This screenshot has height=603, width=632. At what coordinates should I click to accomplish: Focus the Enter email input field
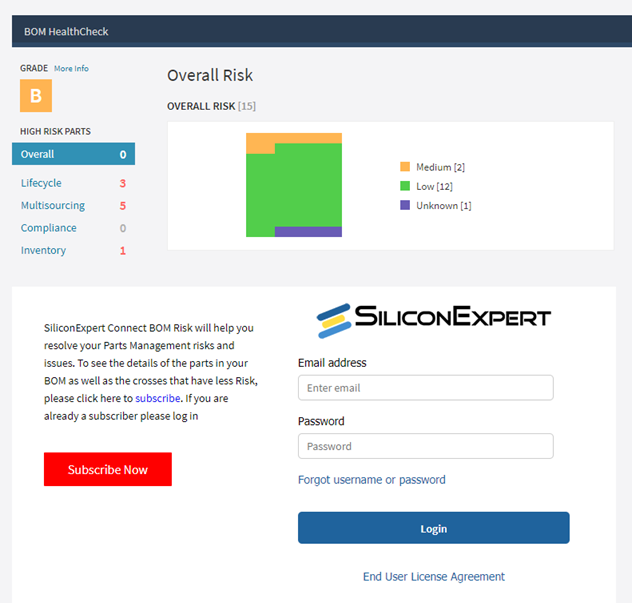coord(426,388)
